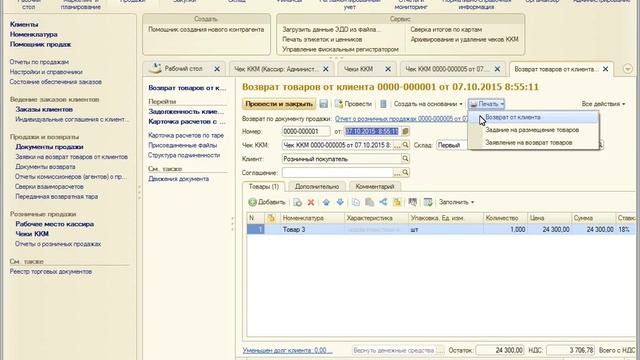Move the row up with blue up arrow
The width and height of the screenshot is (640, 360).
326,202
